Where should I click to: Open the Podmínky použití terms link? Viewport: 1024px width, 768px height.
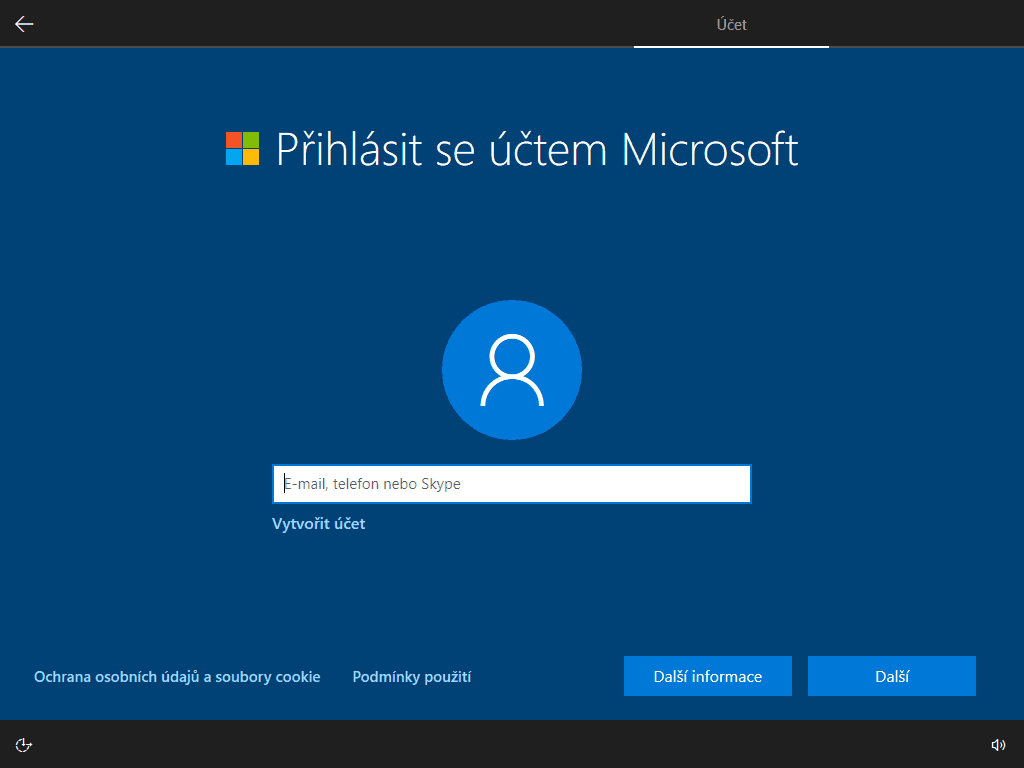pyautogui.click(x=413, y=676)
